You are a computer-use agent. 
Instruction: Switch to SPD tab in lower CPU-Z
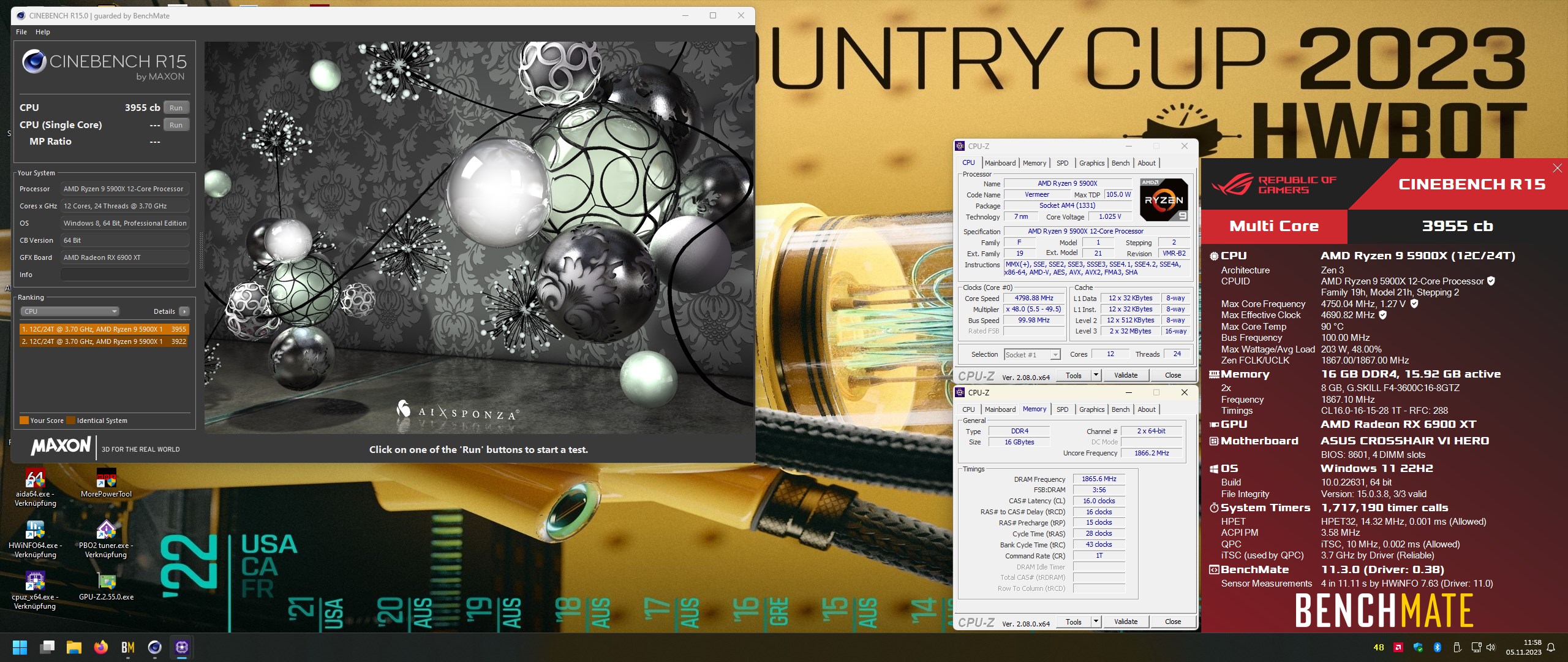tap(1063, 409)
